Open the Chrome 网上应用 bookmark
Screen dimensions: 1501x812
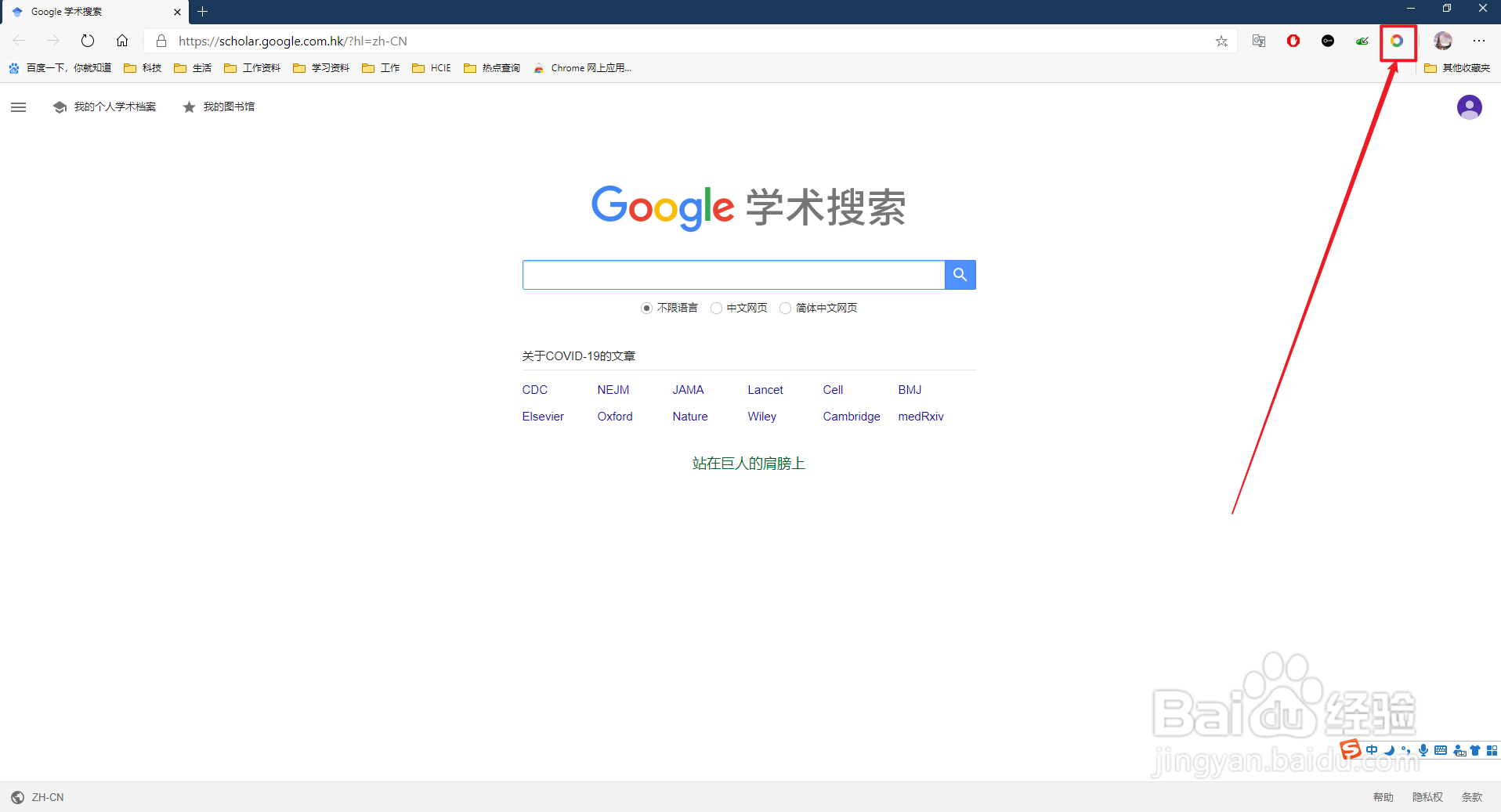(582, 68)
